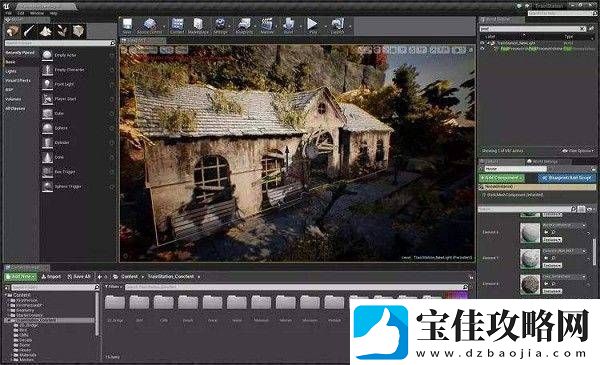Pick the Empty Actor icon

[x=47, y=55]
